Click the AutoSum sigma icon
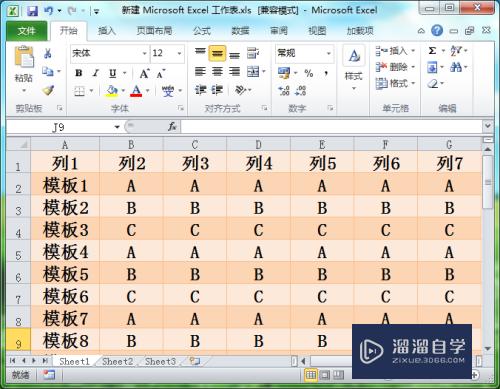Viewport: 500px width, 389px height. pos(432,51)
